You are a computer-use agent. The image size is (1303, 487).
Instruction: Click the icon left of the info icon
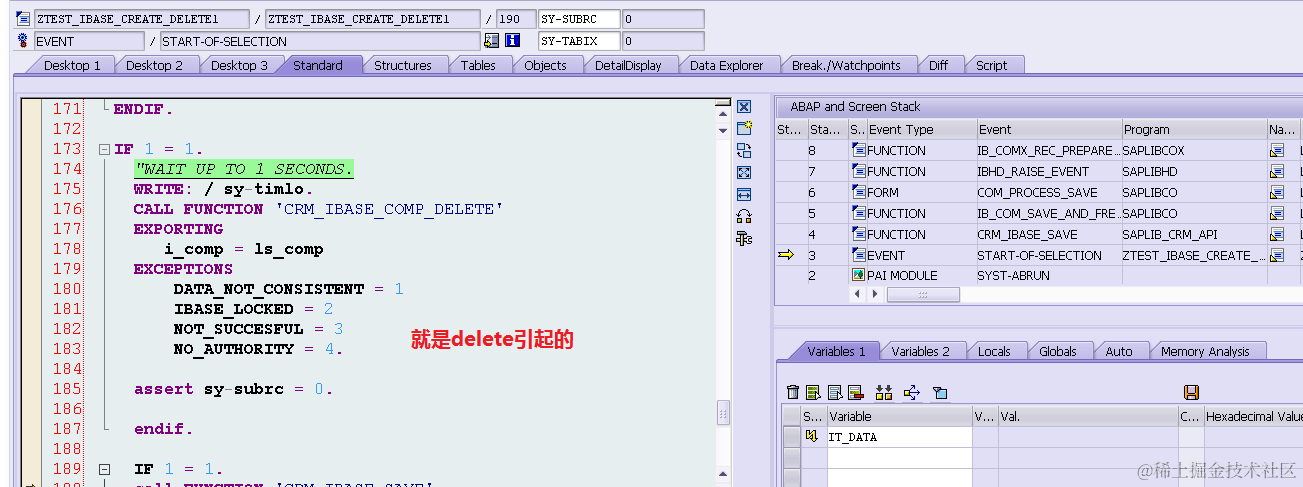(491, 41)
